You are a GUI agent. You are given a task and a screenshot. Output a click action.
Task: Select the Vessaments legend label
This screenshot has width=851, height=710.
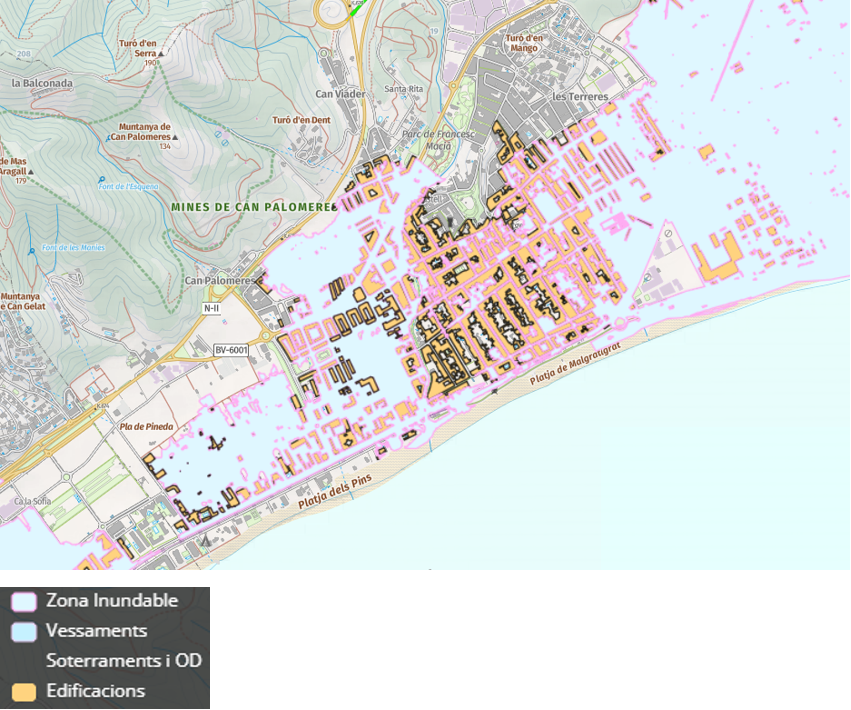(96, 631)
